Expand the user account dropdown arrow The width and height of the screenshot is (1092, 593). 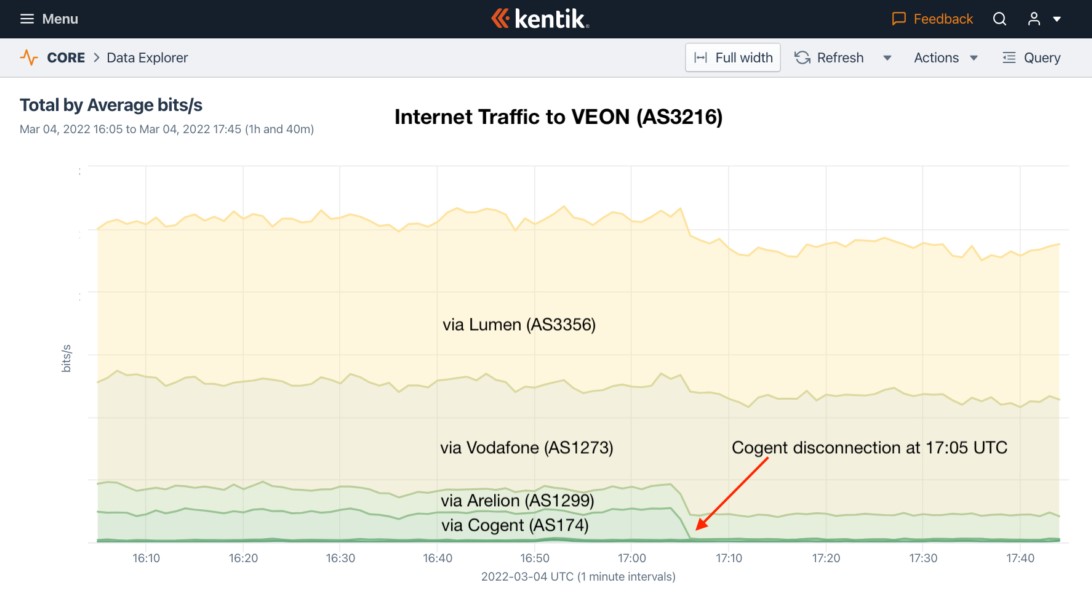(x=1056, y=19)
